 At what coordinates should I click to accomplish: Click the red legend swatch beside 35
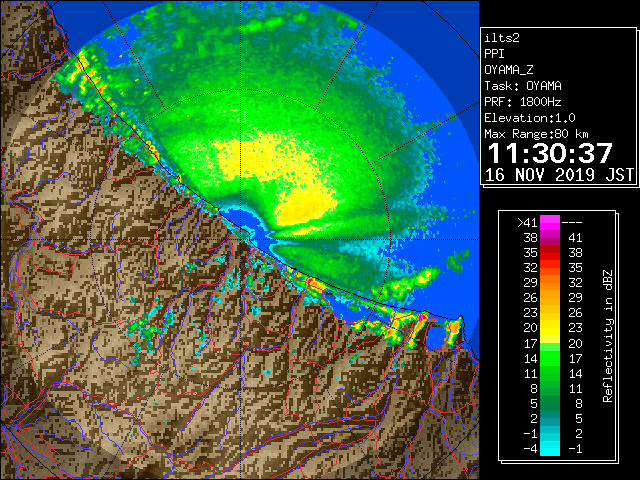(x=550, y=253)
